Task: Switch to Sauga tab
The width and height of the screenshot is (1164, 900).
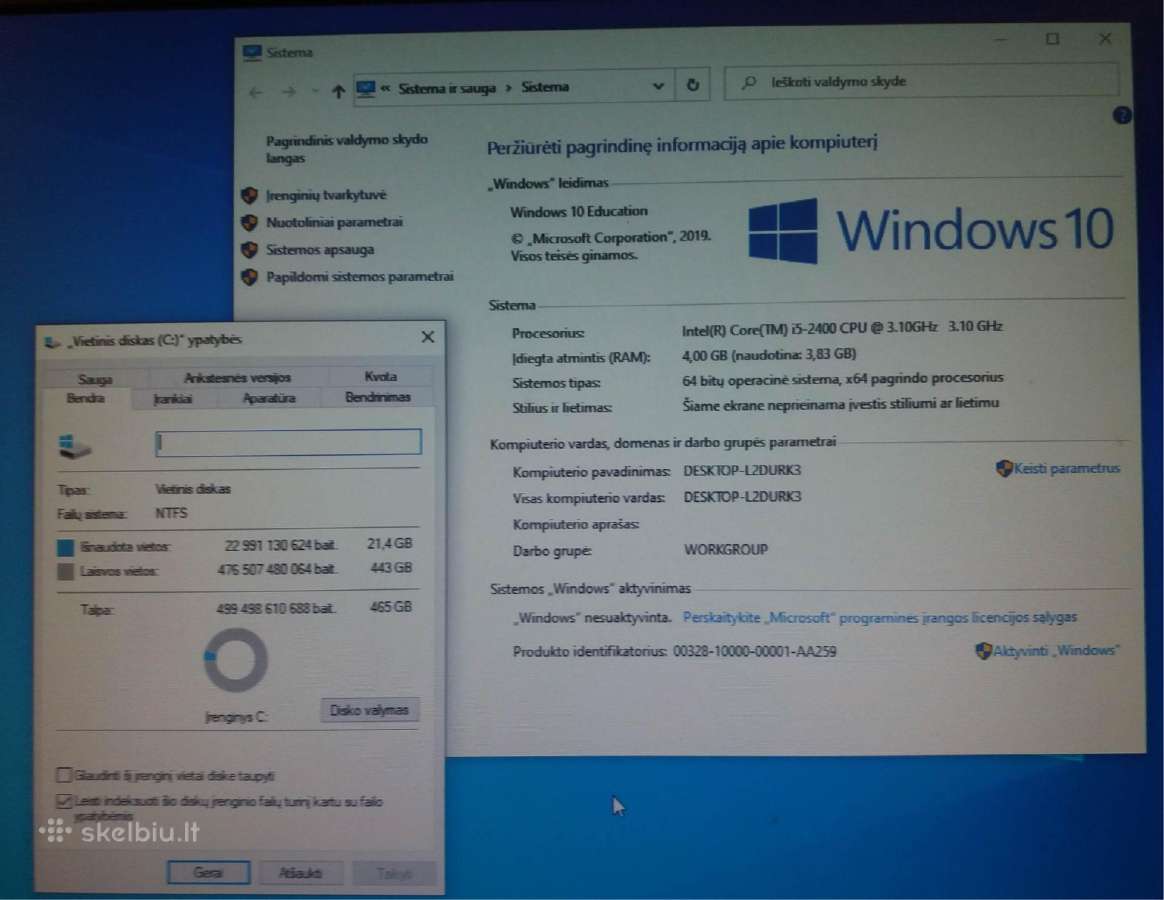Action: tap(95, 379)
